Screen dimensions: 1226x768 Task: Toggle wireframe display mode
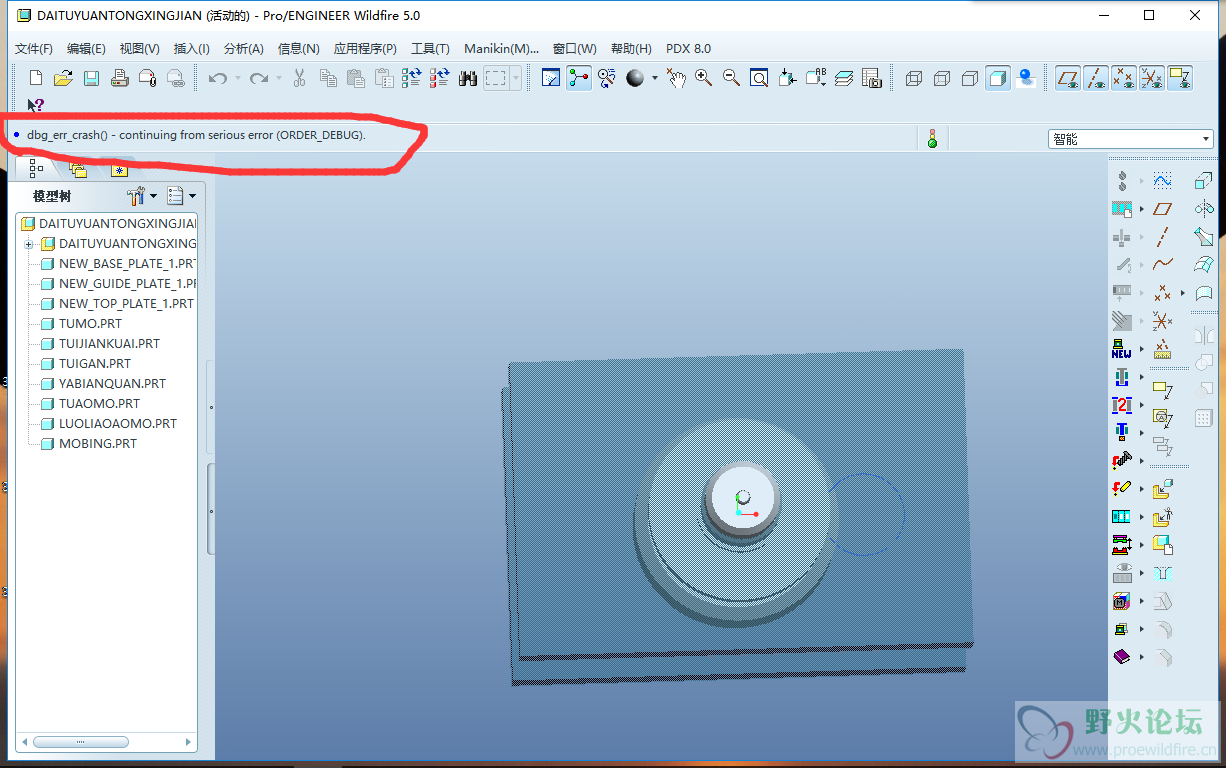tap(914, 78)
